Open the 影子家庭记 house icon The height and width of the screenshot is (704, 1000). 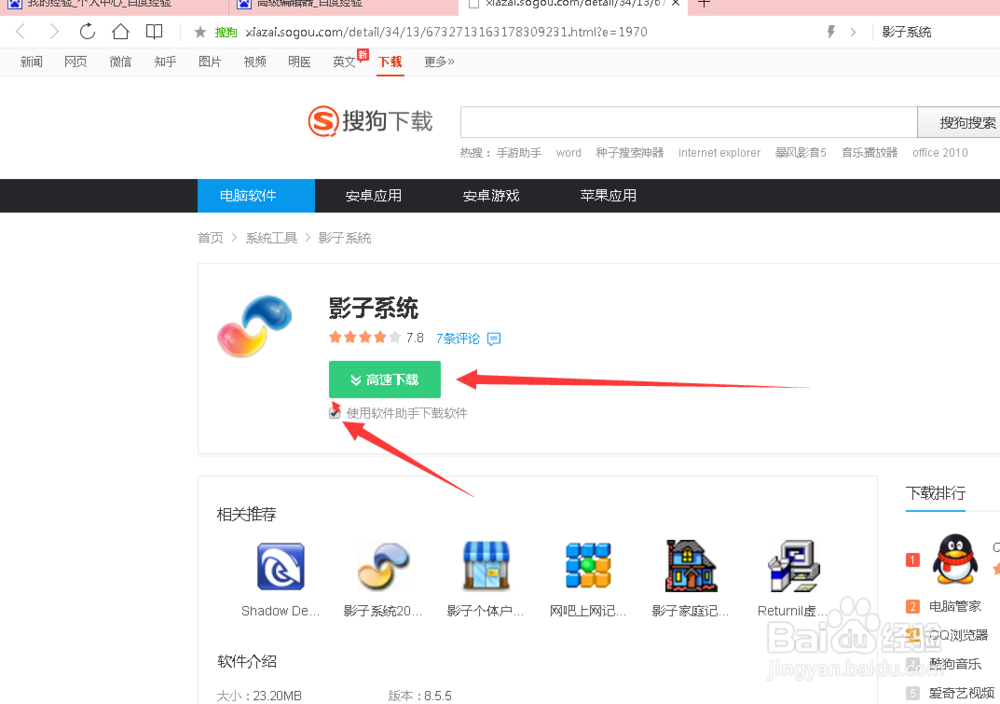tap(691, 566)
